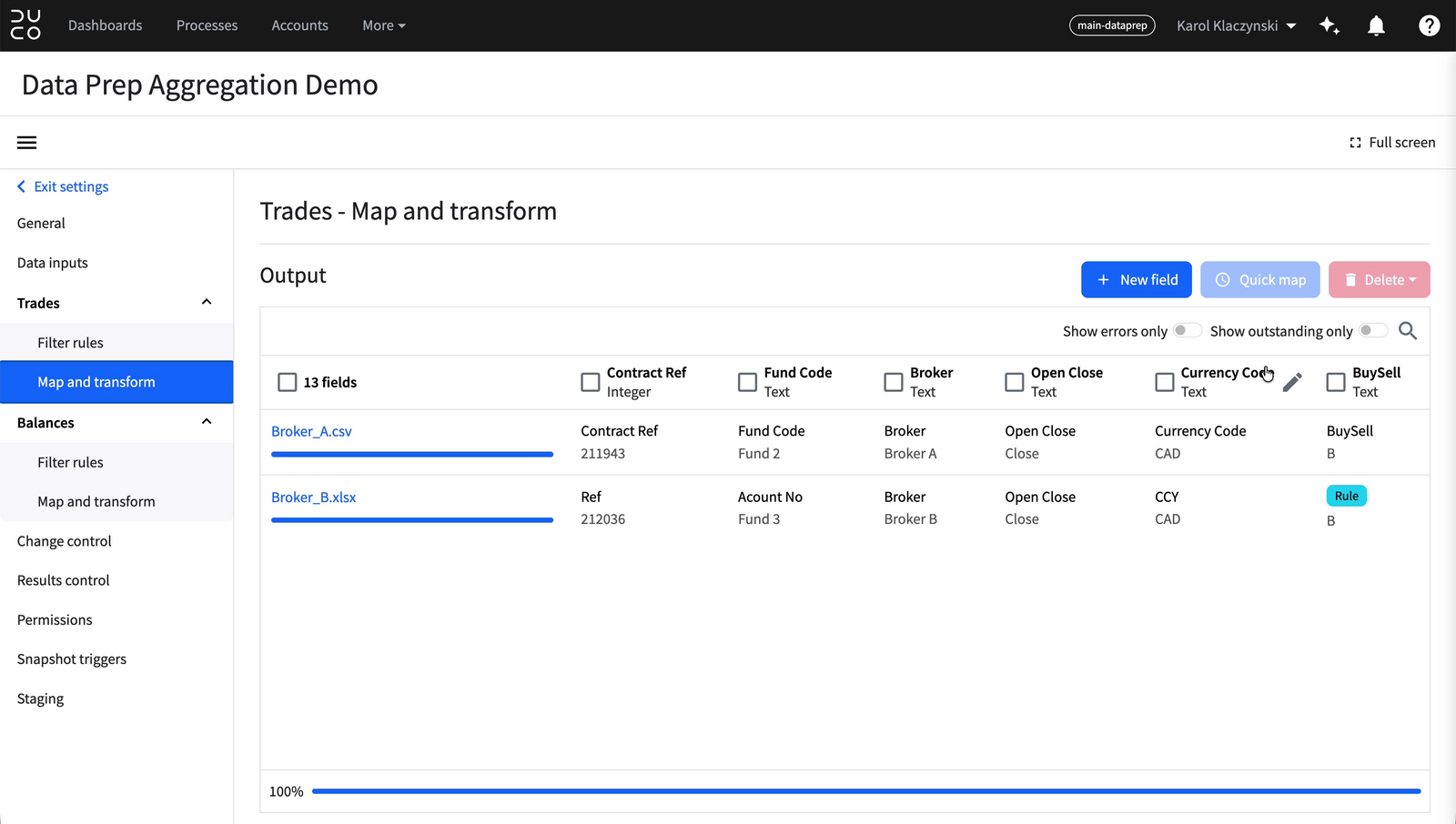
Task: Check the Currency Code field checkbox
Action: tap(1165, 382)
